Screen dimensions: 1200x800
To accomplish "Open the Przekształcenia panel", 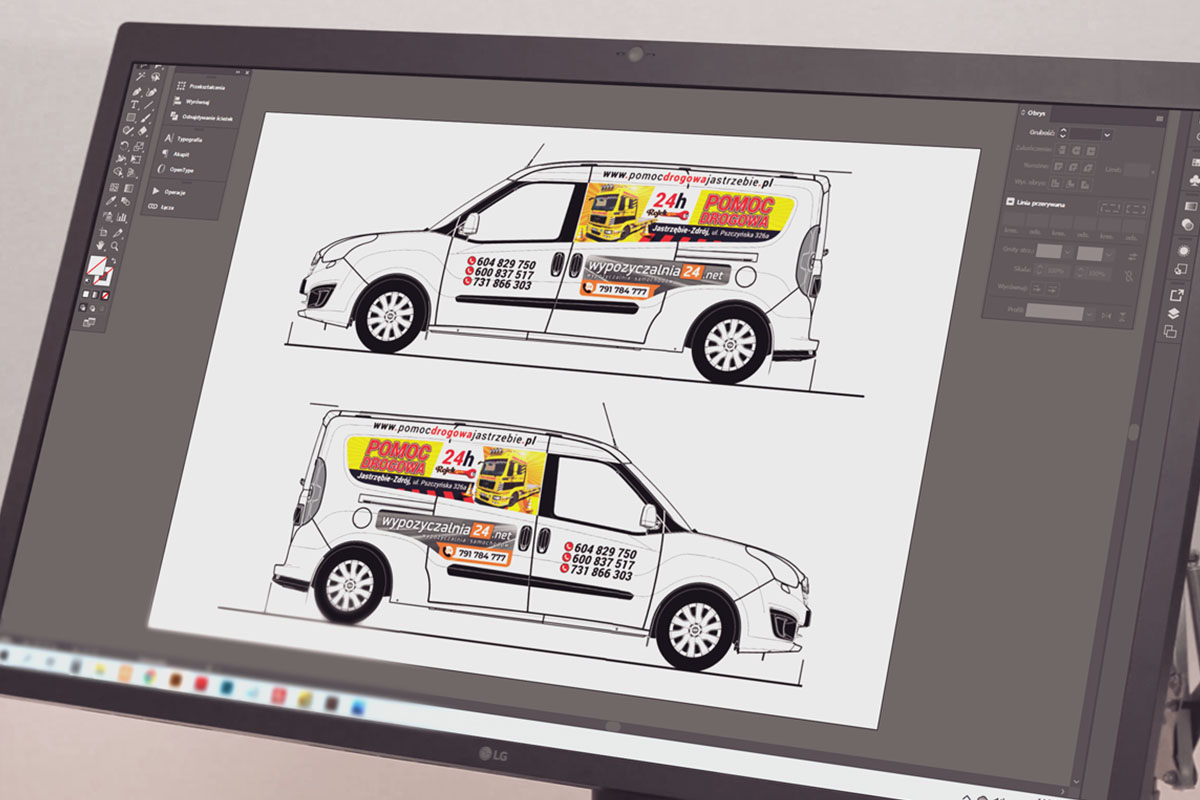I will (x=199, y=87).
